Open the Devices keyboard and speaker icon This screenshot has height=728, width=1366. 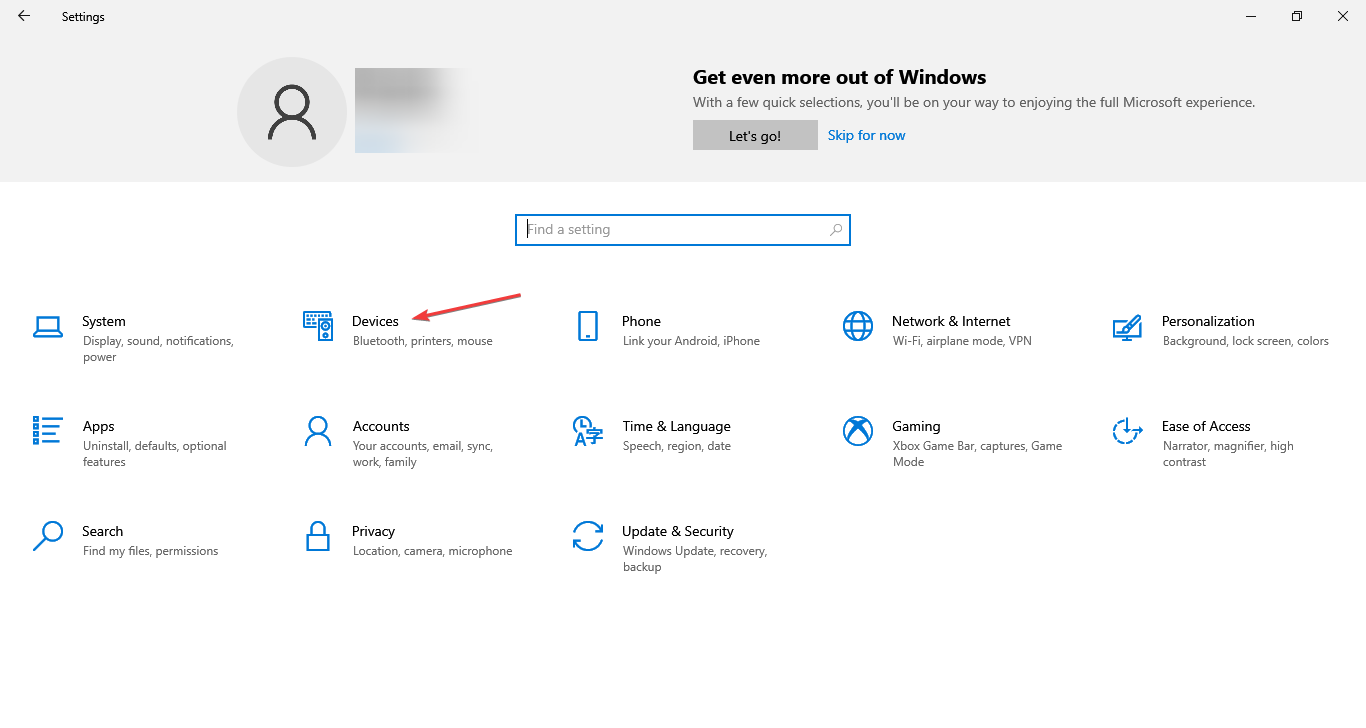point(318,326)
